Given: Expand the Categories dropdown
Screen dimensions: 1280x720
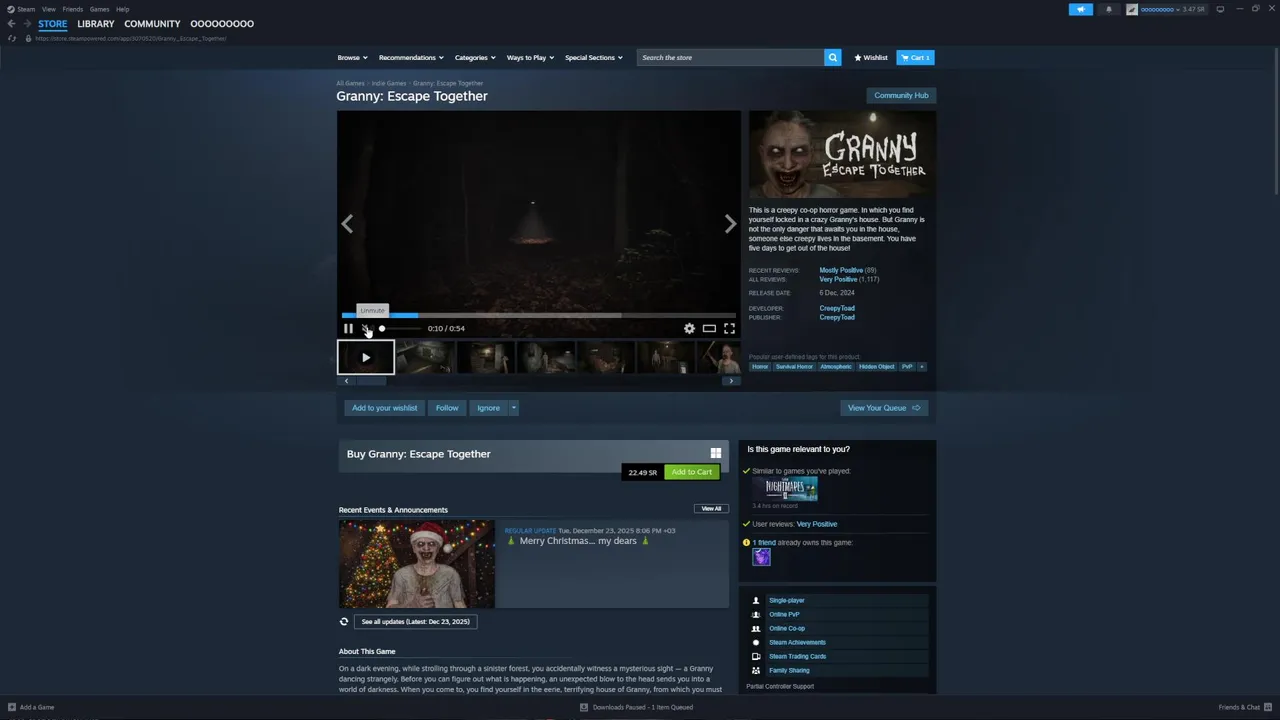Looking at the screenshot, I should click(475, 57).
